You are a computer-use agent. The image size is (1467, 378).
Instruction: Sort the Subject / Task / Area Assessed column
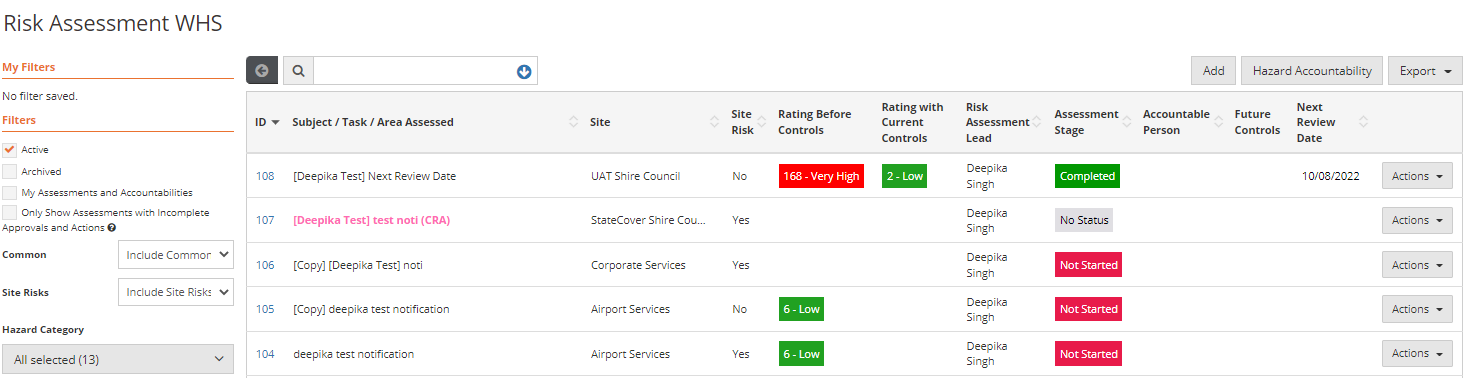coord(573,122)
